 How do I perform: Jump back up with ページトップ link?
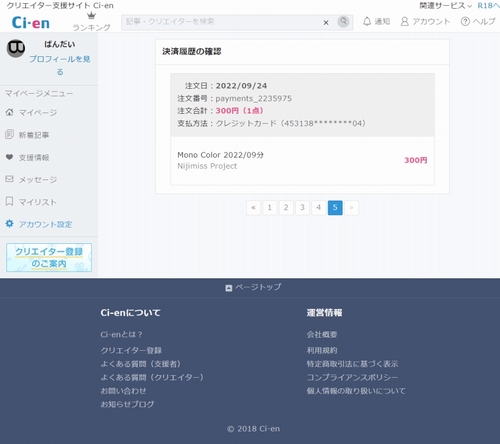[253, 287]
